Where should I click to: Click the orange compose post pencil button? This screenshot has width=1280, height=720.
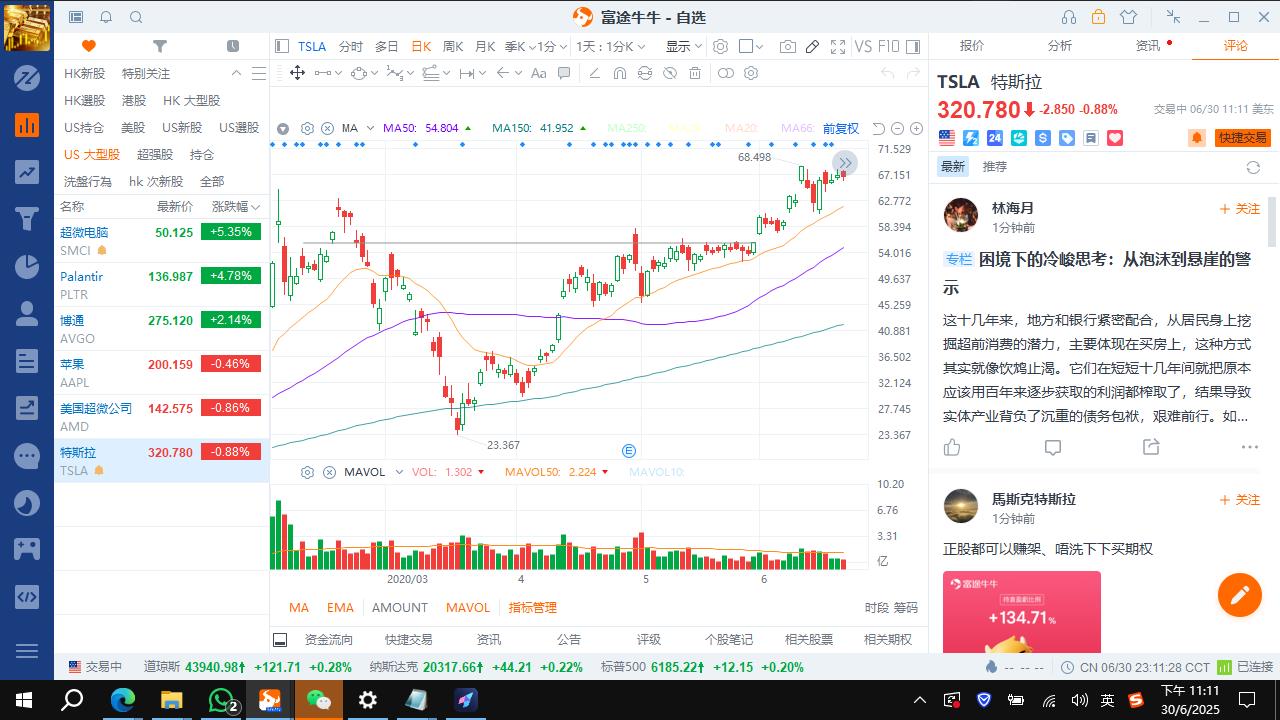tap(1239, 595)
